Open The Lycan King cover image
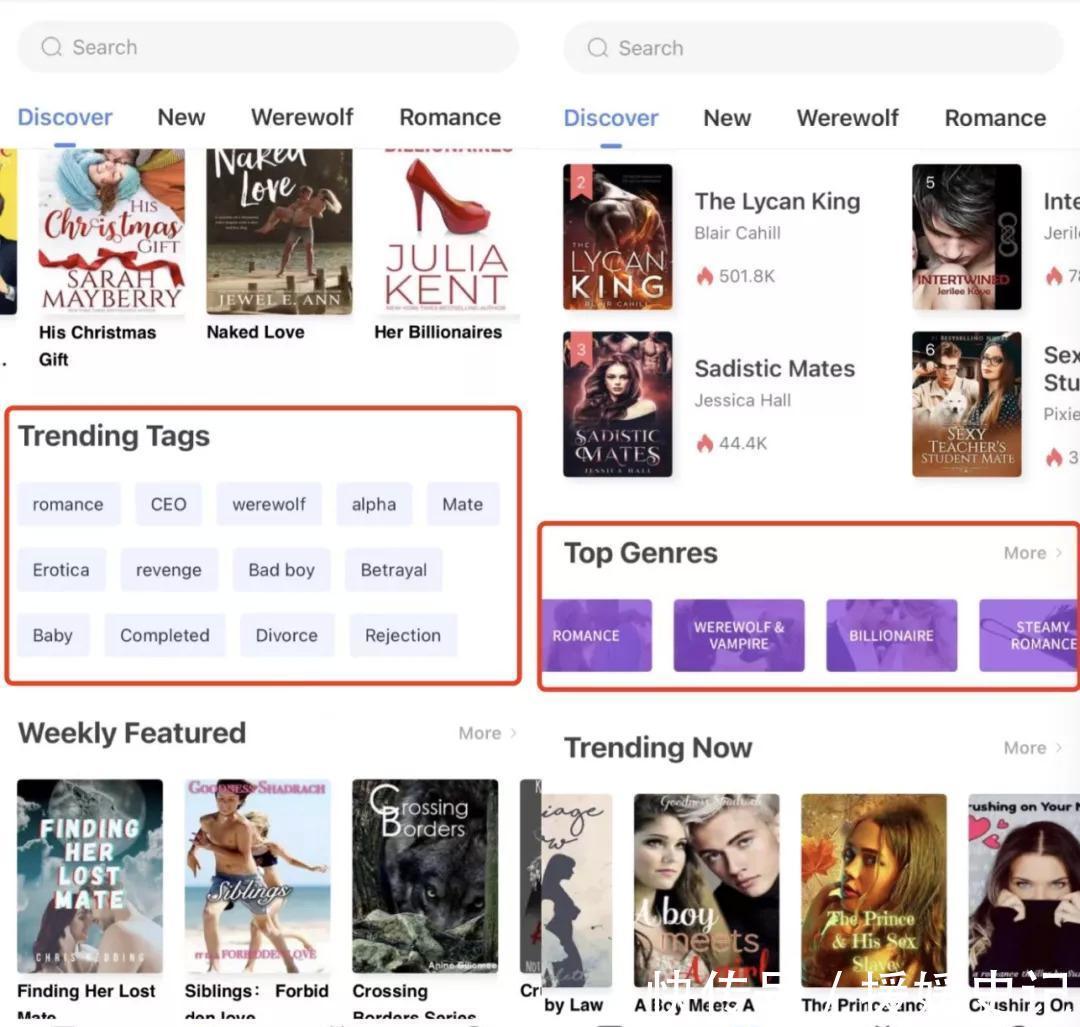1080x1027 pixels. (x=618, y=237)
